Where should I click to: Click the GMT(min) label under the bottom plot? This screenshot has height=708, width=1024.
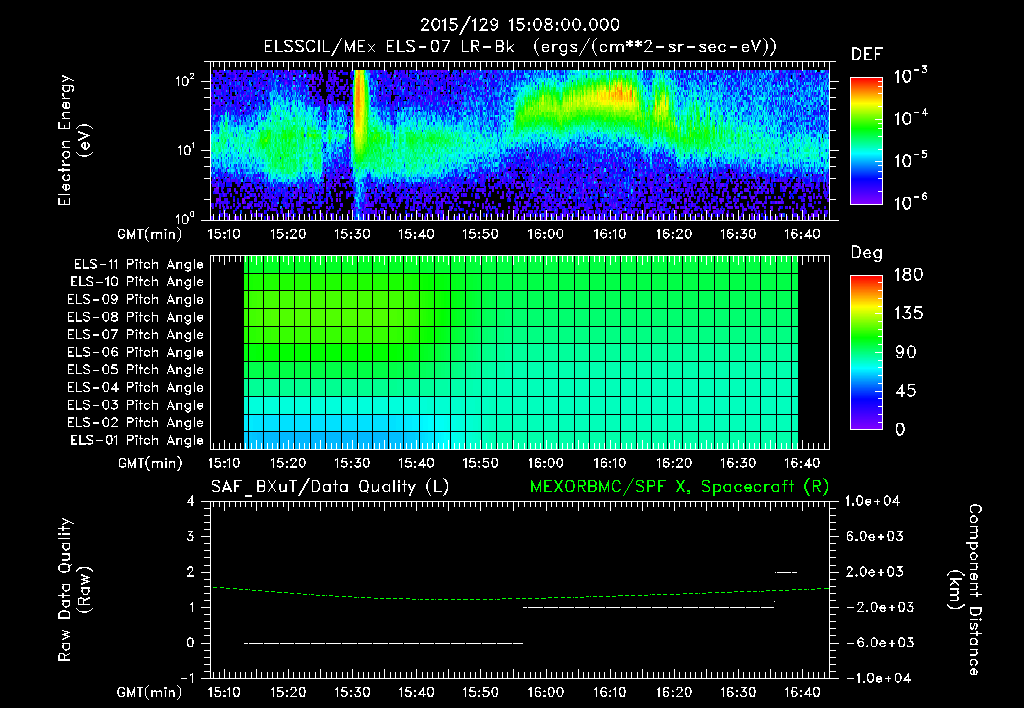click(150, 692)
